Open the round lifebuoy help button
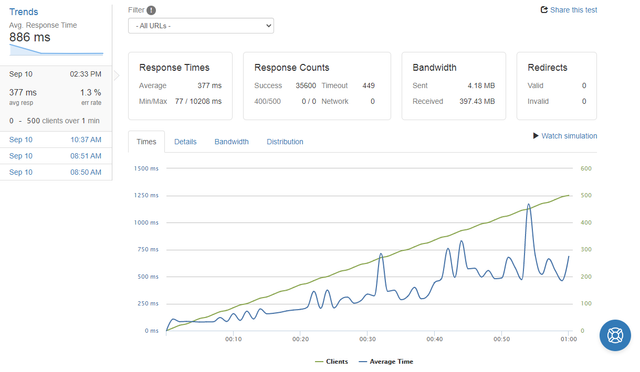 pyautogui.click(x=615, y=335)
